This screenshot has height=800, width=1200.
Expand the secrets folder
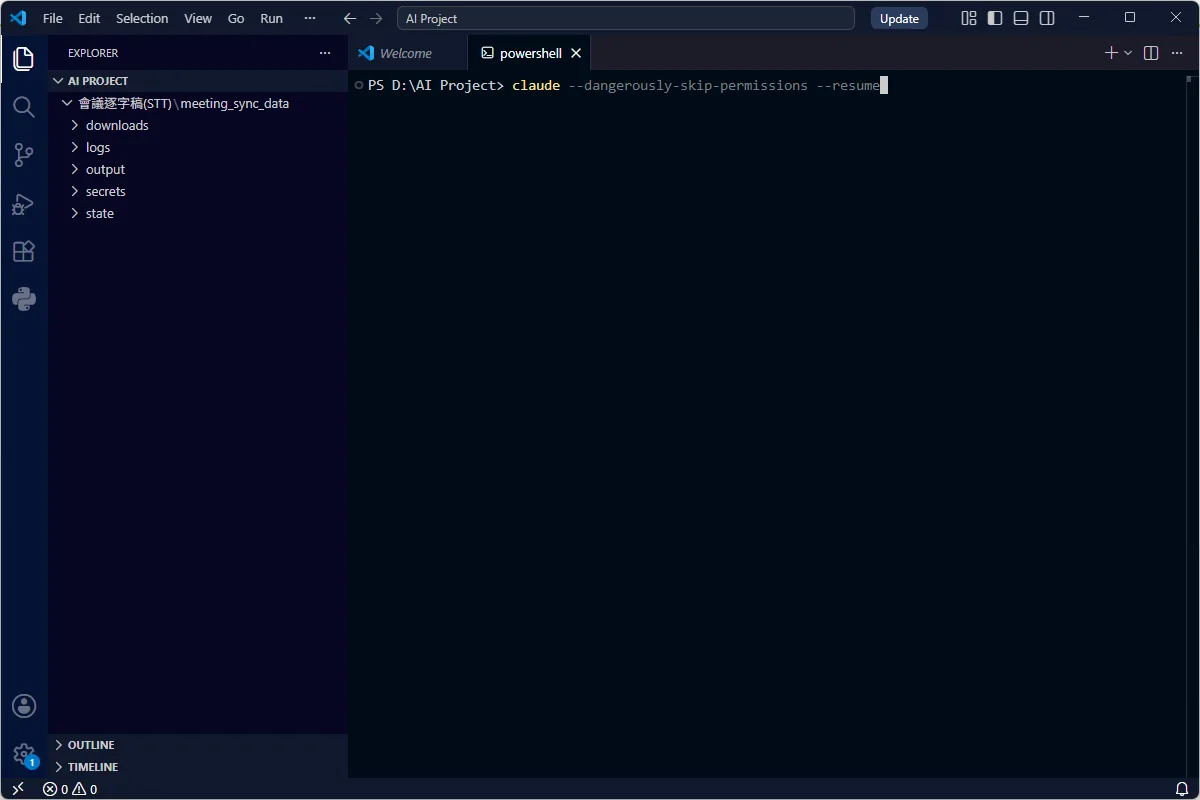[x=198, y=191]
